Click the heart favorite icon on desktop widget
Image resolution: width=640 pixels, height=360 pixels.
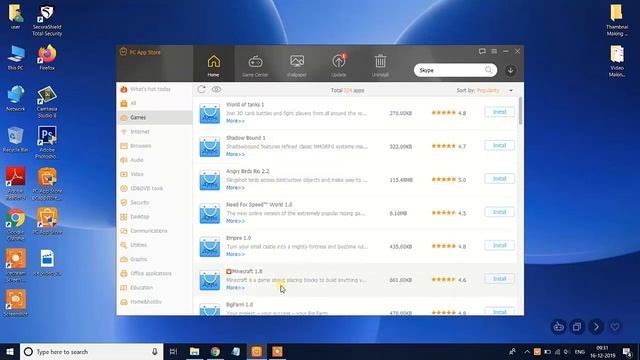[615, 327]
